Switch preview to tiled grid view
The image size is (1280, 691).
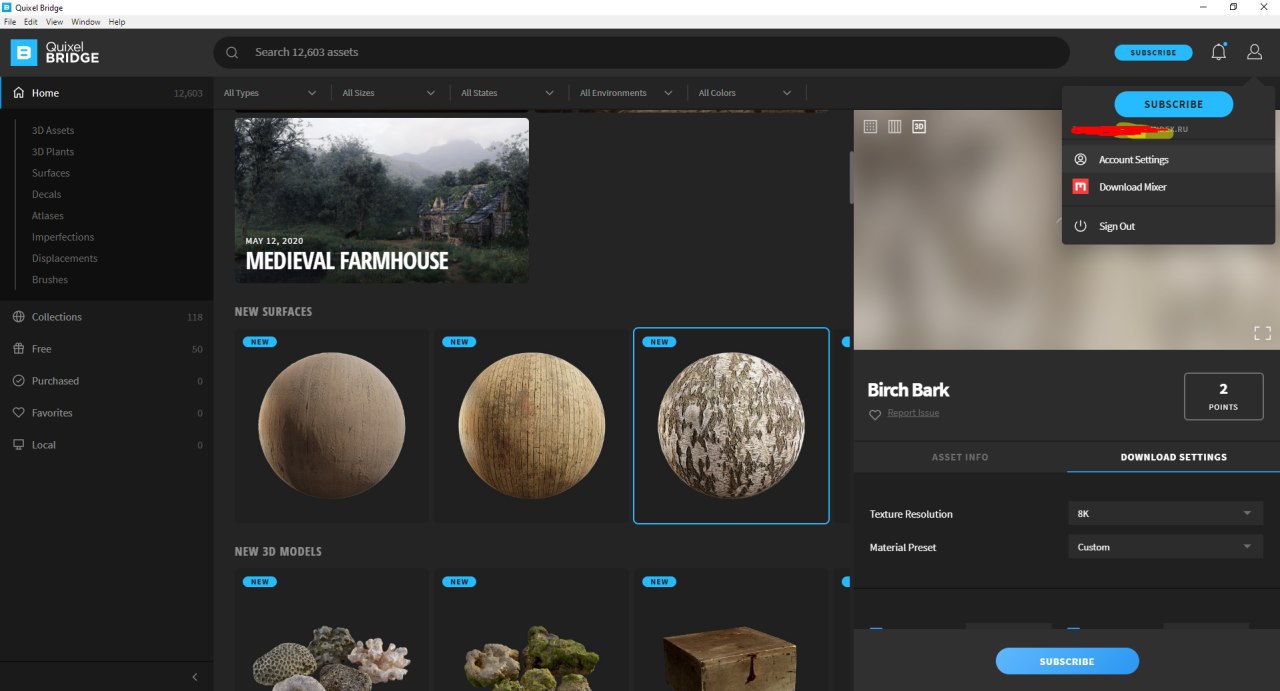[x=870, y=127]
